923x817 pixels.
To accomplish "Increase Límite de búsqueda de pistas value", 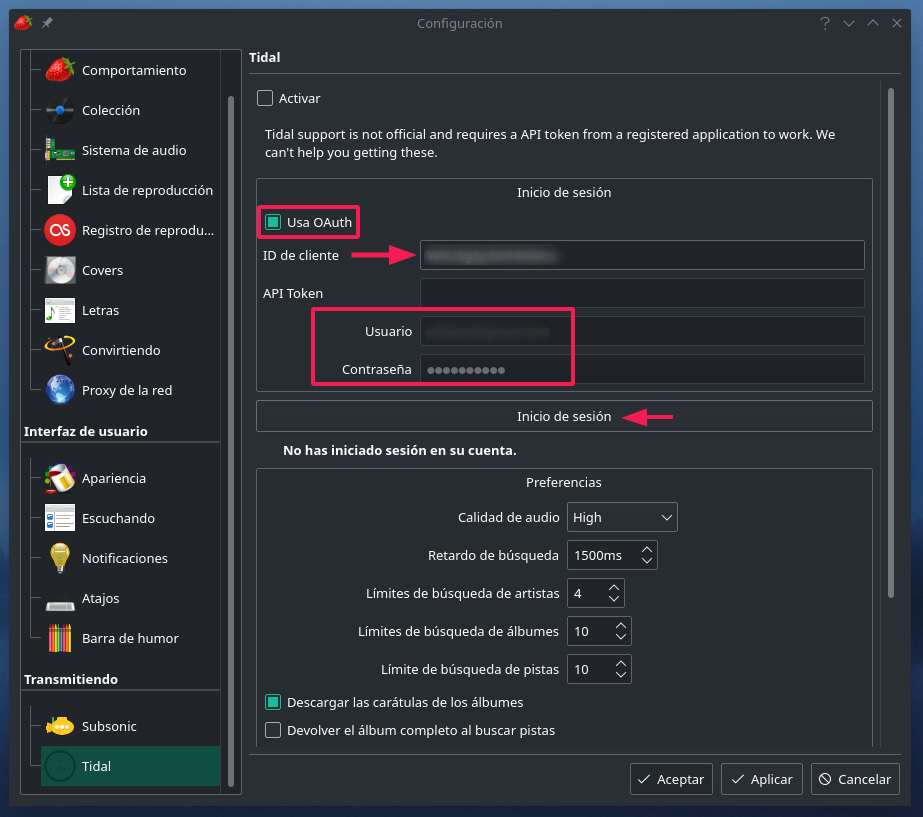I will (x=621, y=663).
